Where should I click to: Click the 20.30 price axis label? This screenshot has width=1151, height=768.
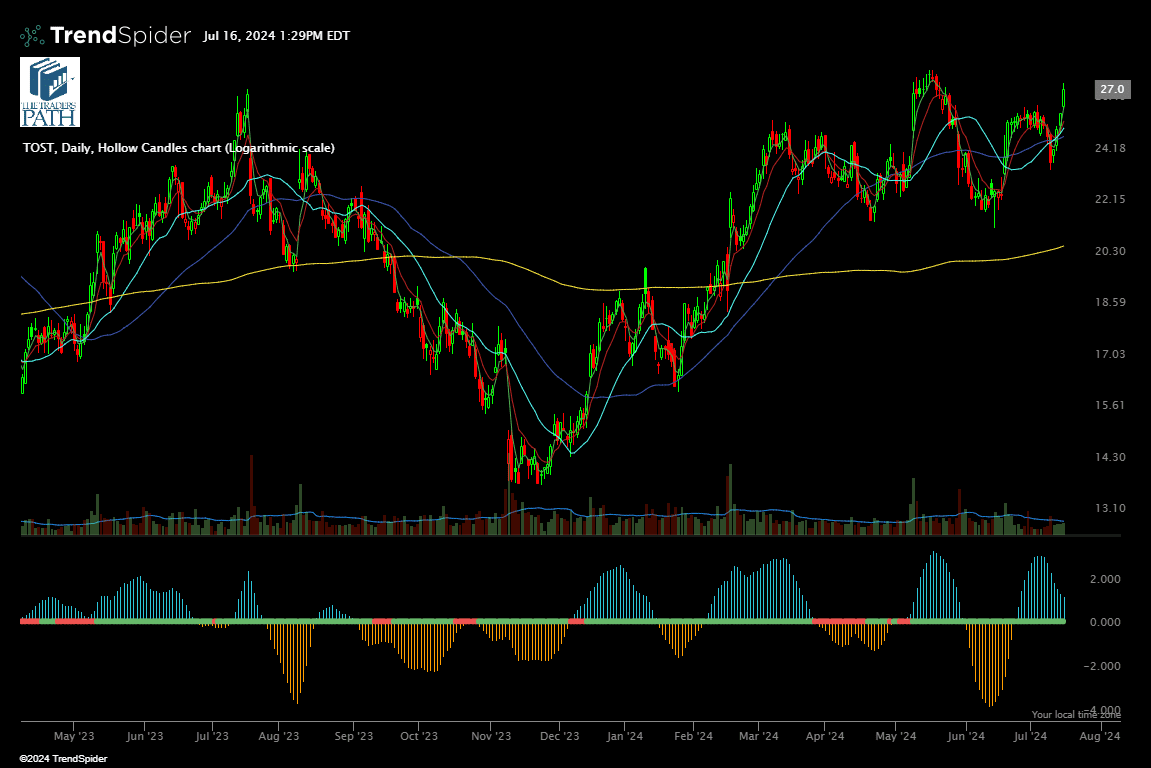coord(1112,251)
